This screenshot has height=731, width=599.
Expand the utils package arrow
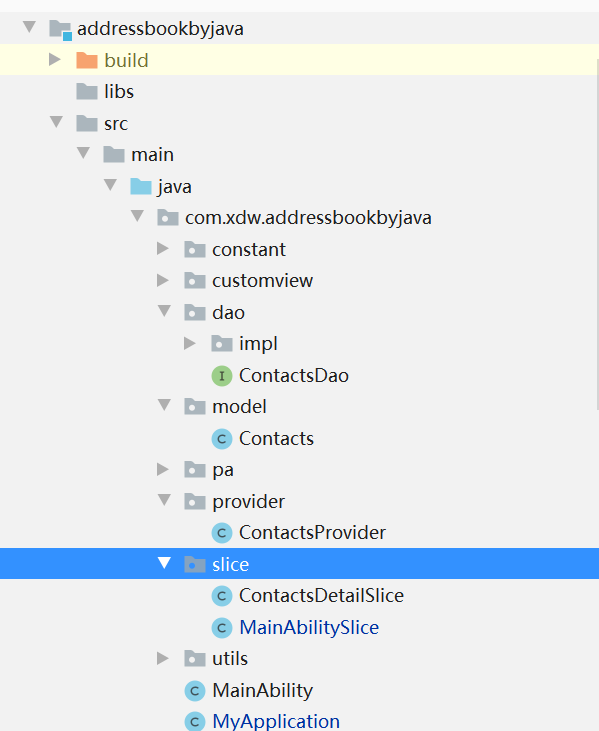coord(163,658)
